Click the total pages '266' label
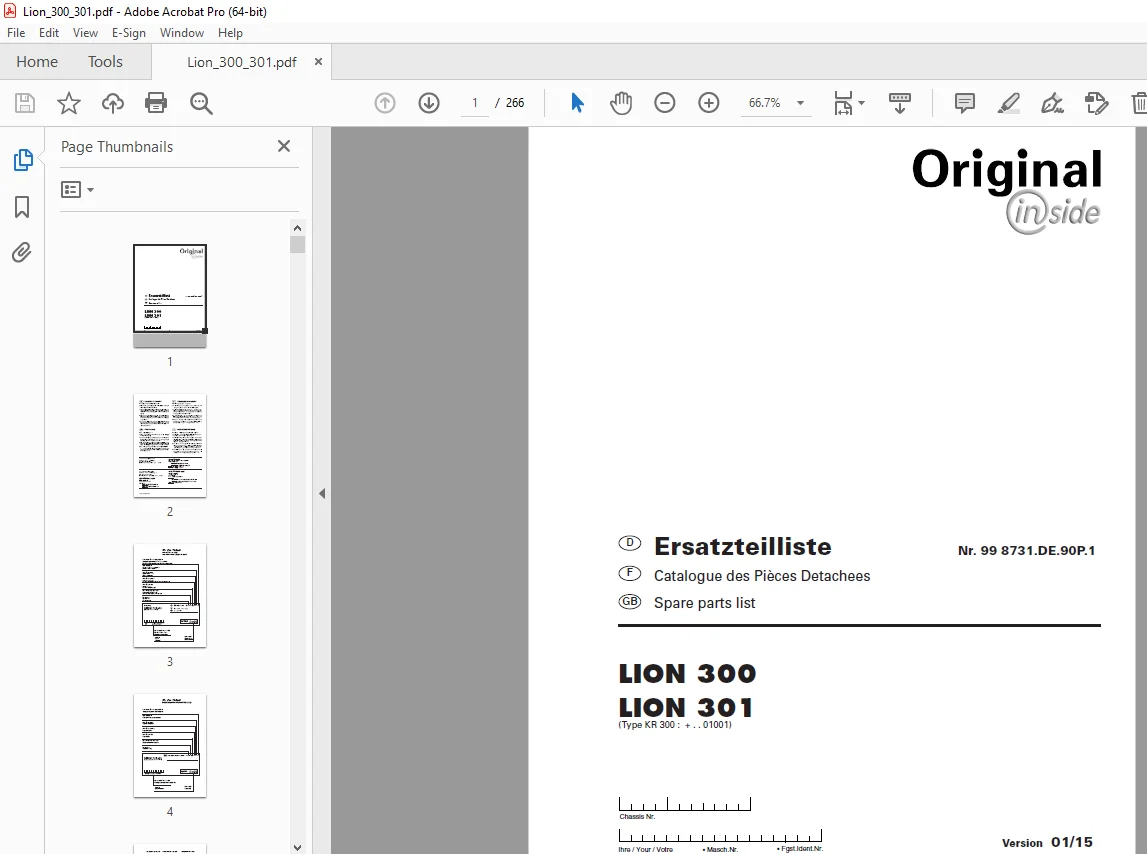Screen dimensions: 1147x854 515,103
